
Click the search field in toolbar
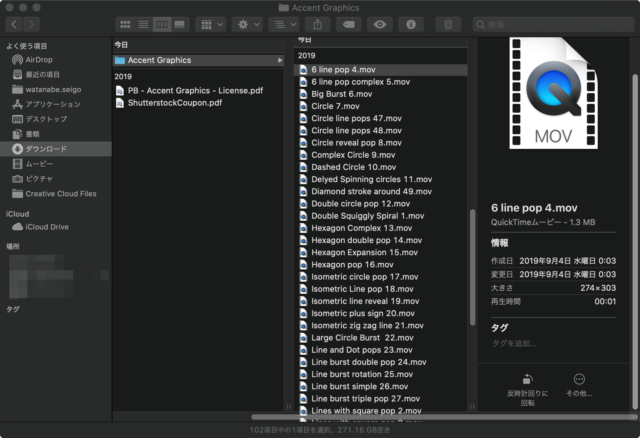pyautogui.click(x=553, y=24)
